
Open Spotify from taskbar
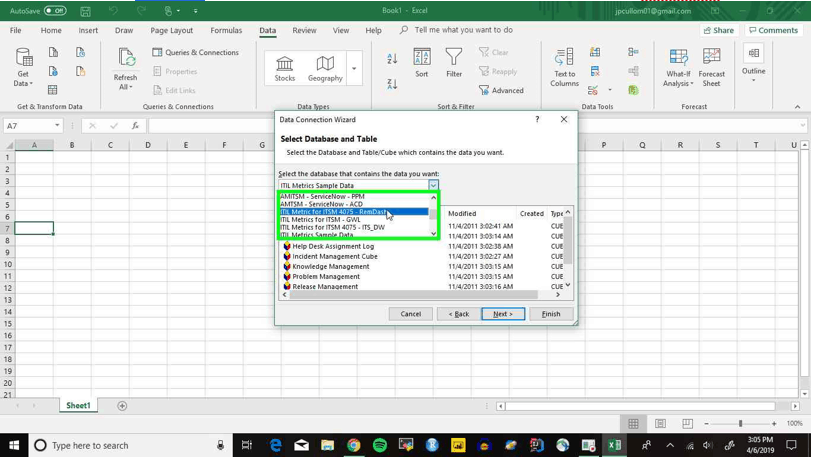380,445
